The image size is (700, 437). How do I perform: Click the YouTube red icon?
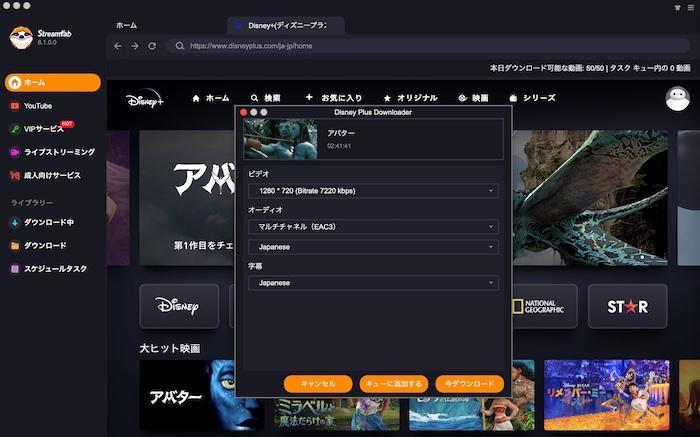click(x=15, y=106)
